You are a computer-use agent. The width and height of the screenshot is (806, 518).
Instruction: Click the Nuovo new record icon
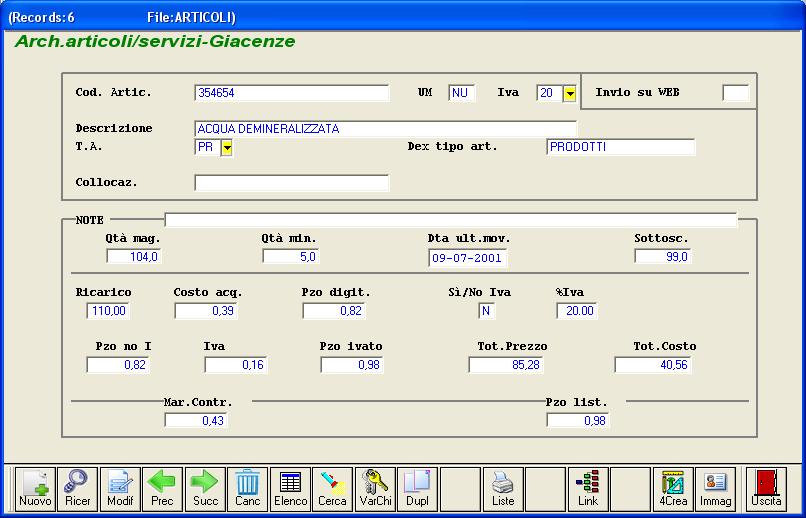tap(35, 489)
